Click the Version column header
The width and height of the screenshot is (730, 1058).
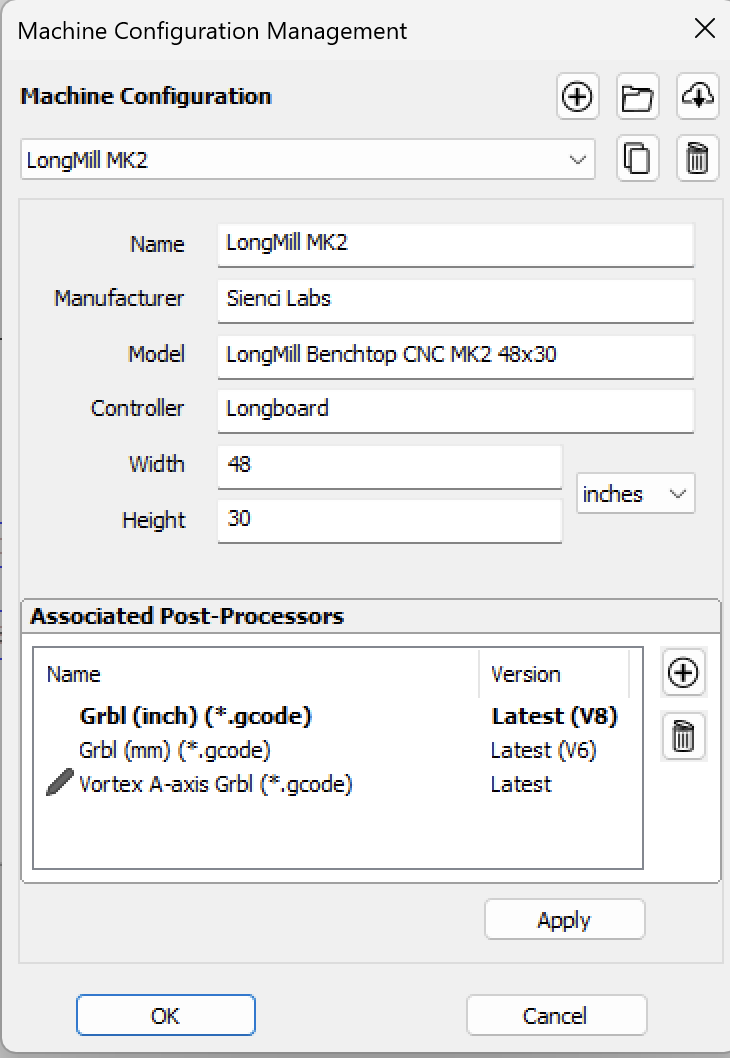(554, 674)
